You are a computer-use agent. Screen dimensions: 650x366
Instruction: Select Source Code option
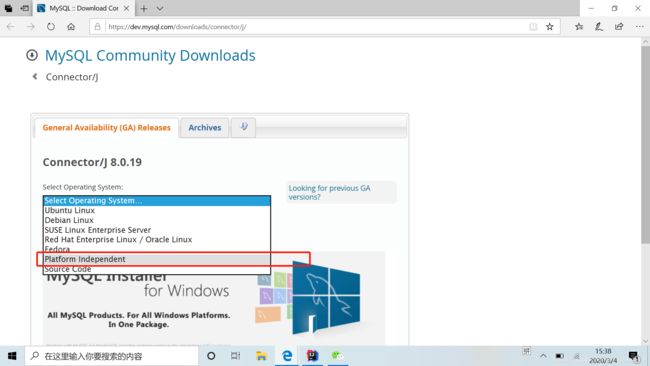pyautogui.click(x=157, y=269)
